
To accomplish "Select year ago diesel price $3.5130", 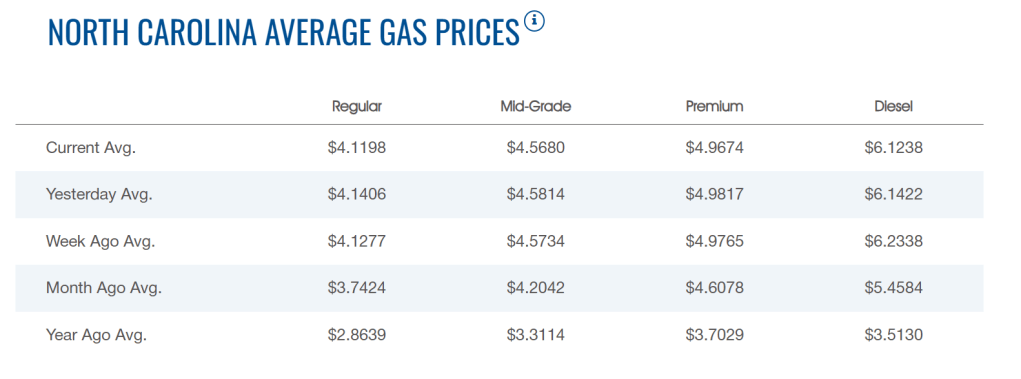I will [x=893, y=335].
